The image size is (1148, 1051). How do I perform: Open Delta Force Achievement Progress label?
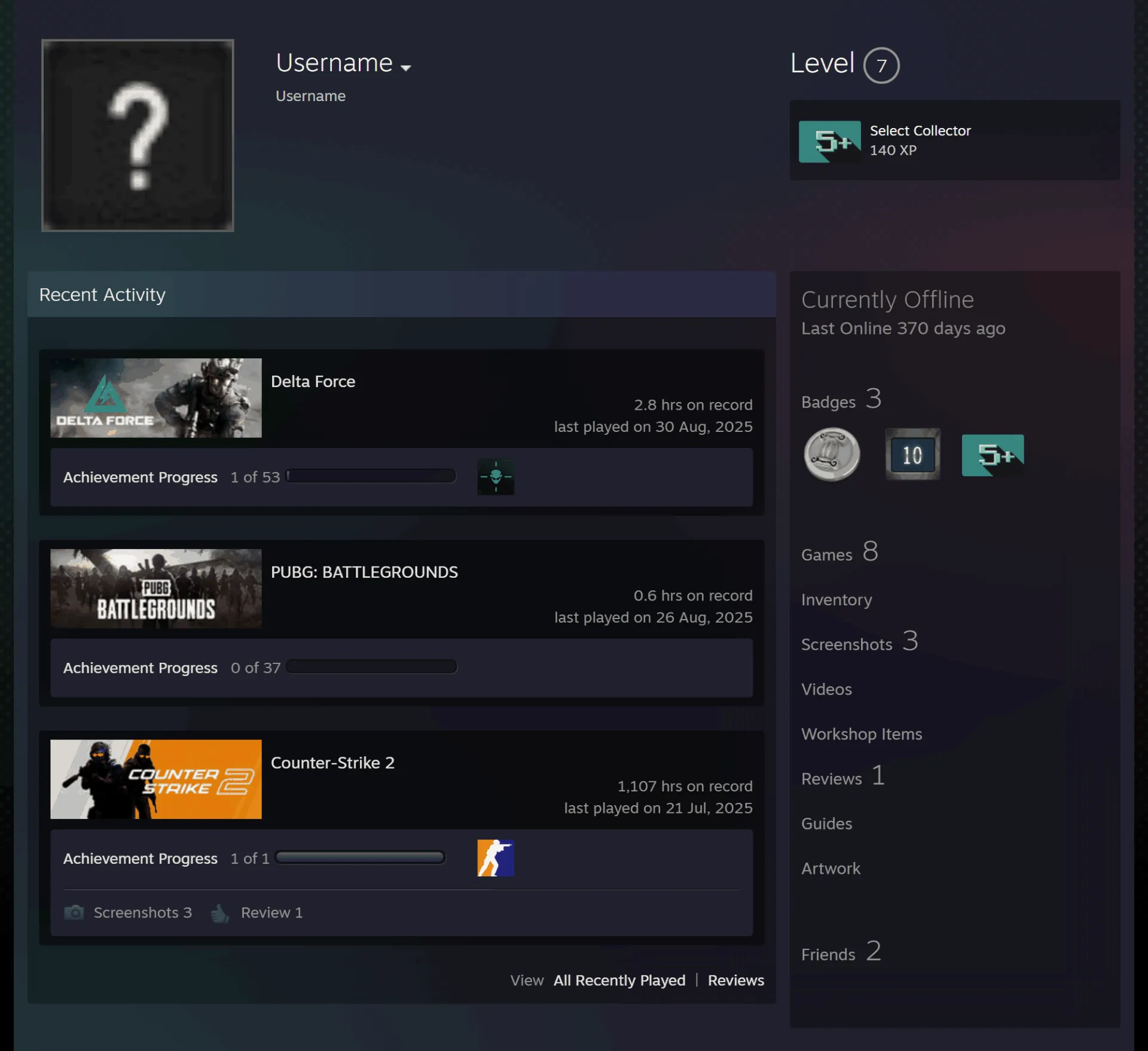point(141,477)
